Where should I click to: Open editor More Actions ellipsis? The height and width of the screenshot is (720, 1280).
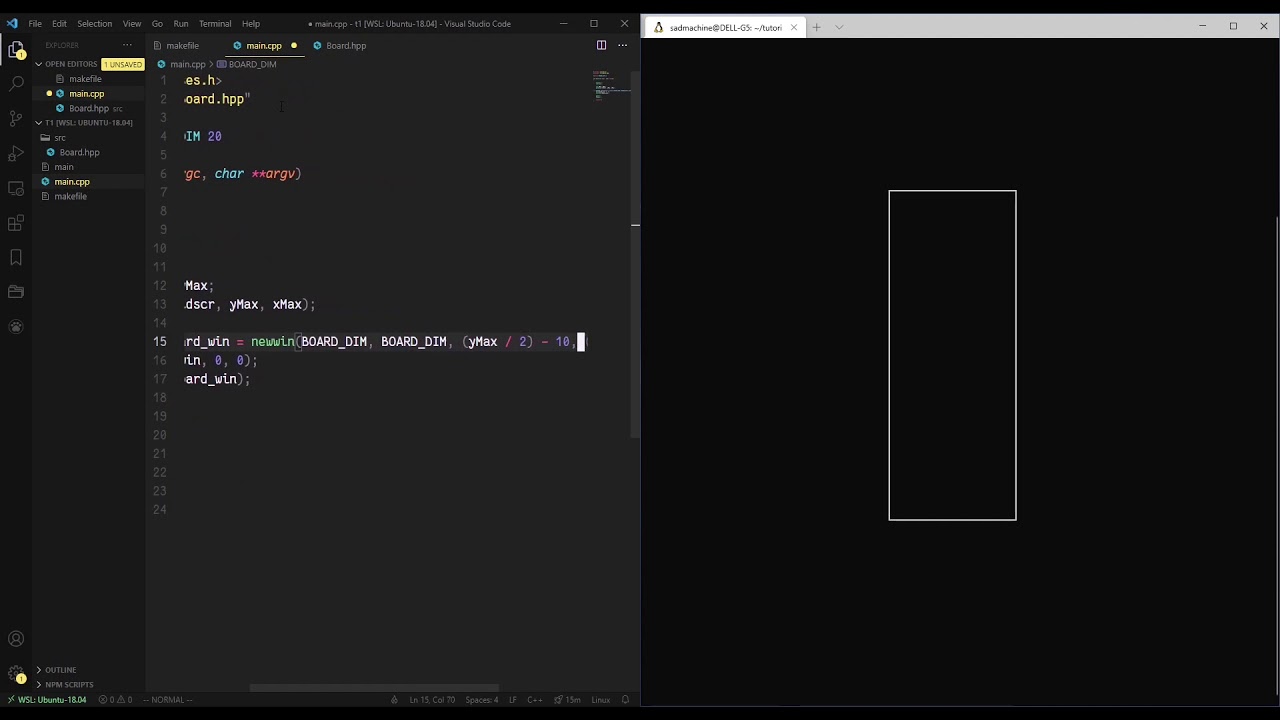click(622, 45)
